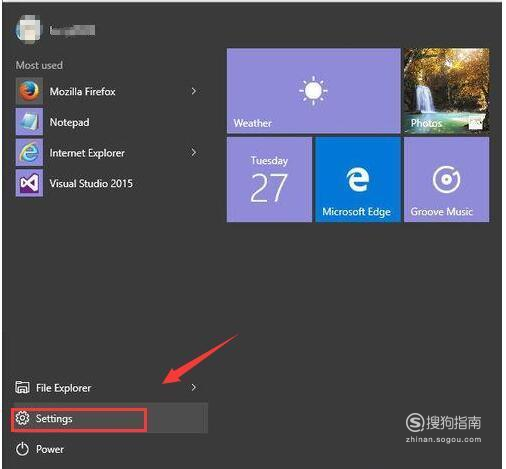Open the Photos tile with waterfall

click(x=446, y=91)
